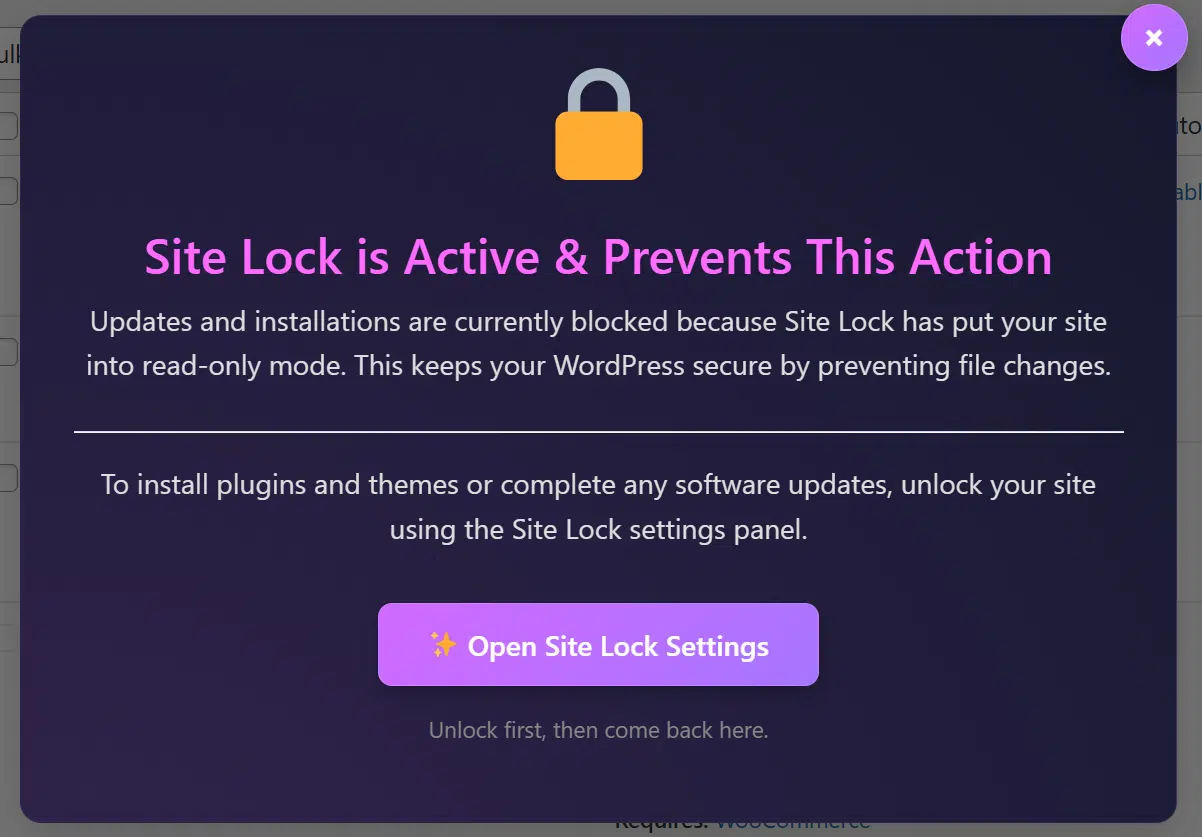Click the partly hidden column header at the right edge
The height and width of the screenshot is (837, 1202).
1190,126
